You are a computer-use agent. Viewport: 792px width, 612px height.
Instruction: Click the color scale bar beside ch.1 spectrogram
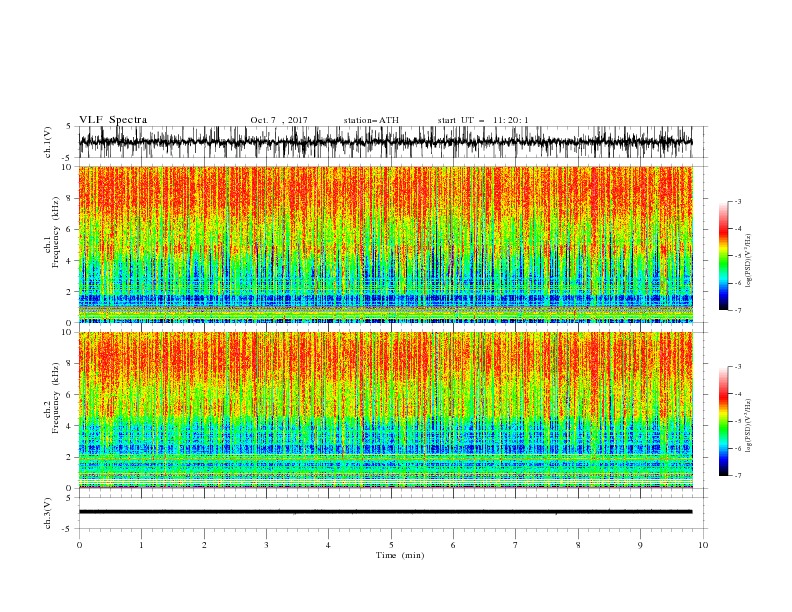coord(723,256)
